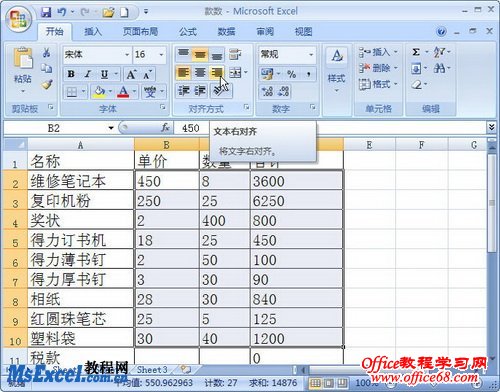Viewport: 500px width, 392px height.
Task: Activate the Format Painter brush
Action: (47, 84)
